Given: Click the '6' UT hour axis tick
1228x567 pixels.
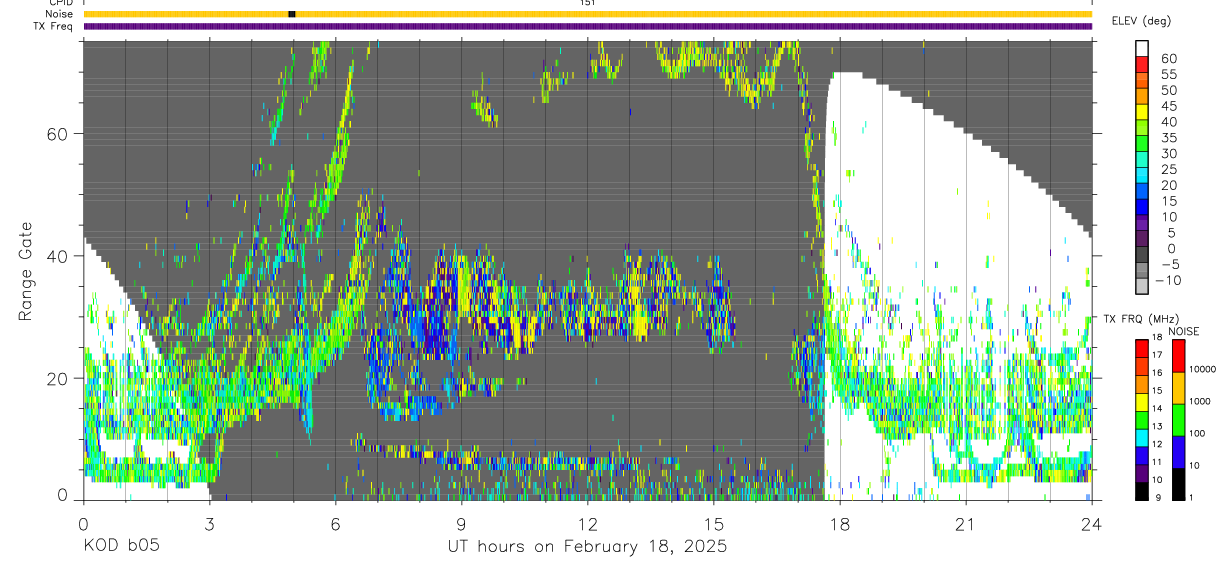Looking at the screenshot, I should [x=335, y=525].
